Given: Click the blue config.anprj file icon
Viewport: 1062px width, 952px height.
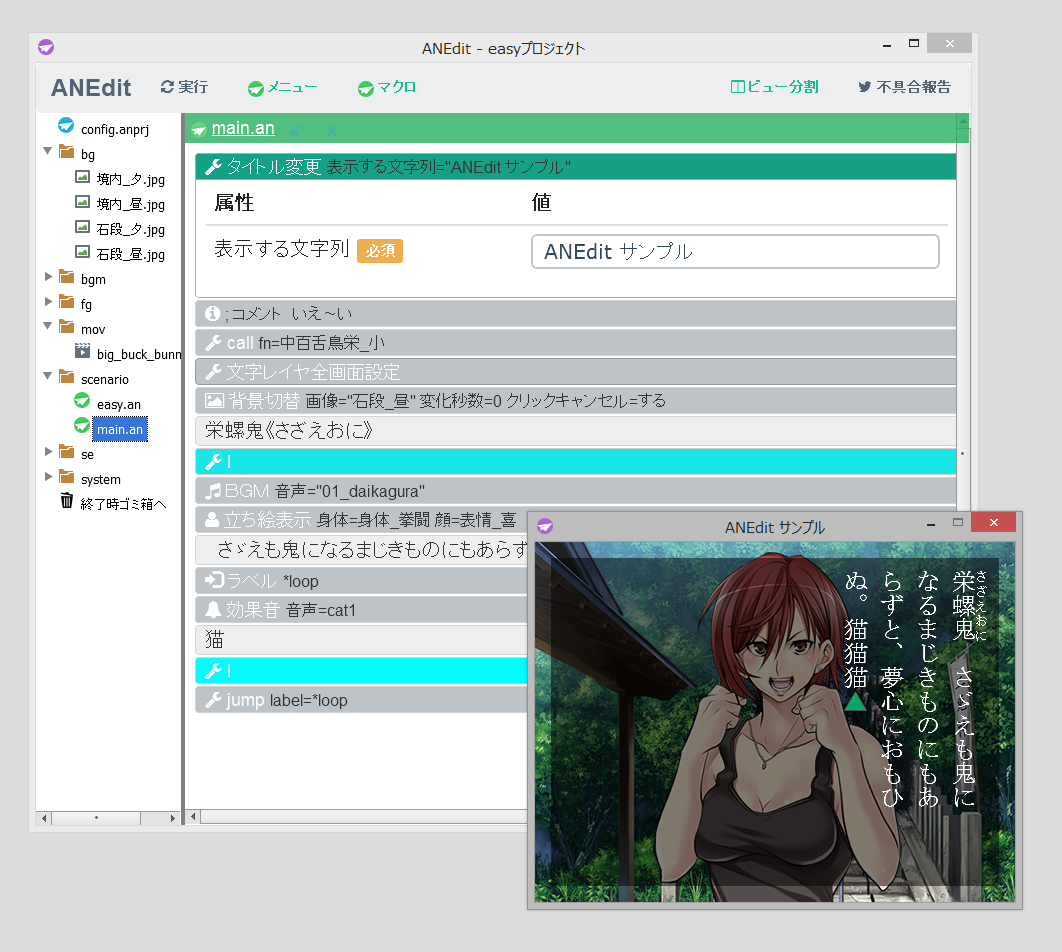Looking at the screenshot, I should click(66, 125).
